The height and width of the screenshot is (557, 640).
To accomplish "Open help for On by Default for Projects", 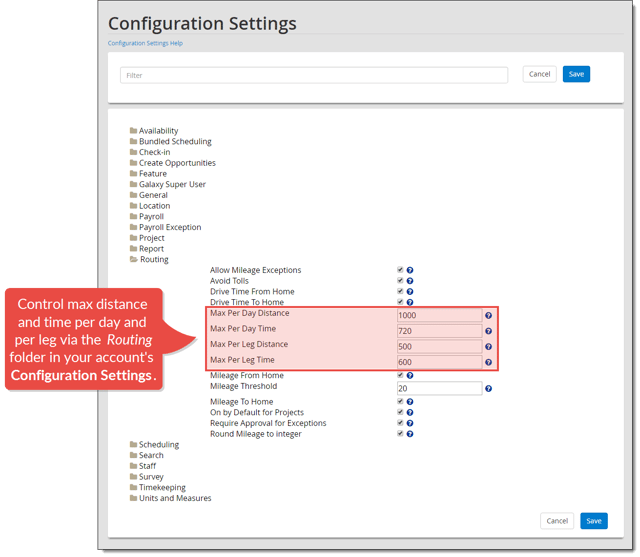I will click(410, 413).
